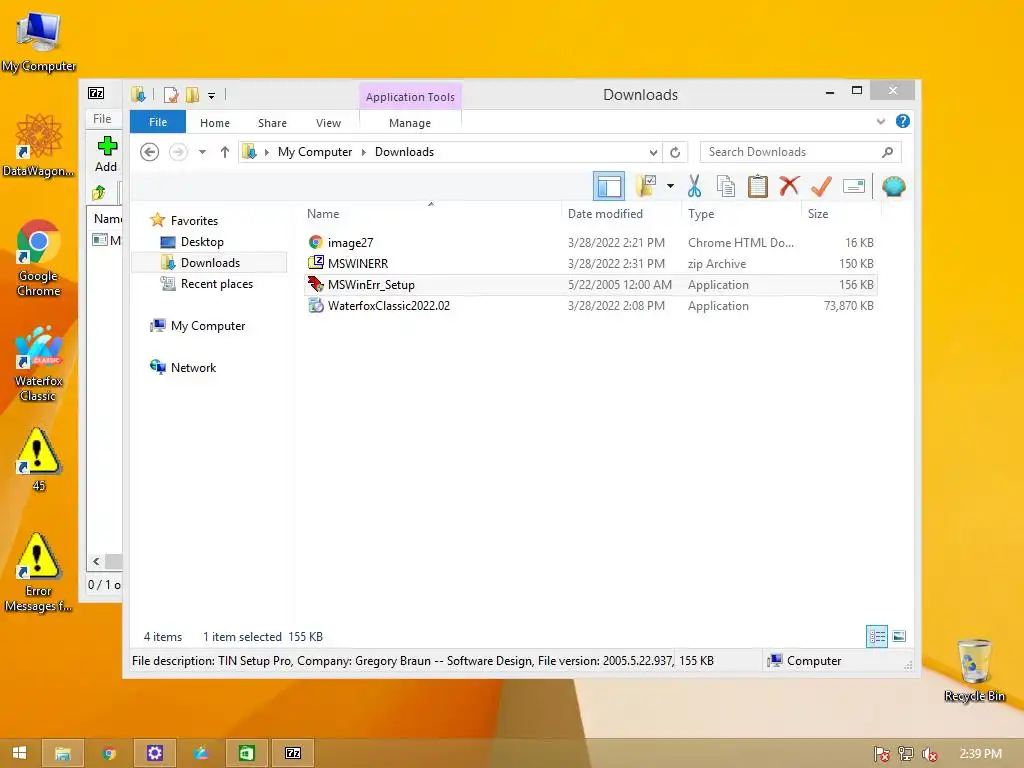The height and width of the screenshot is (768, 1024).
Task: Click the Up arrow to parent folder
Action: point(225,152)
